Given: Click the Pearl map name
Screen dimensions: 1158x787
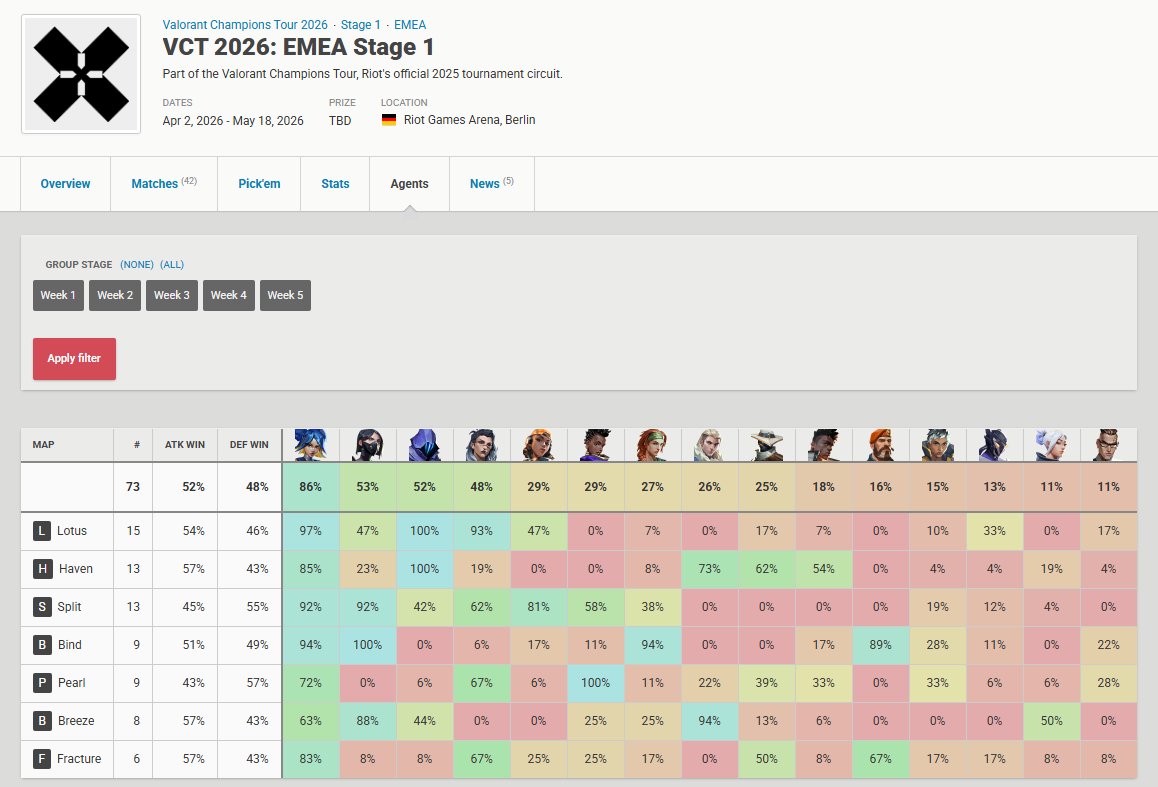Looking at the screenshot, I should point(72,683).
